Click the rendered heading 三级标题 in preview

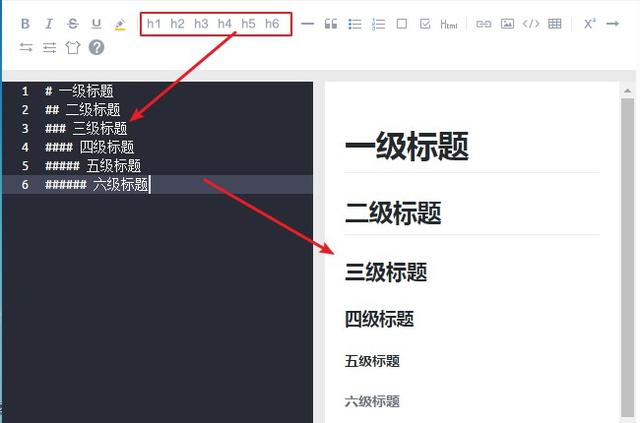point(386,272)
